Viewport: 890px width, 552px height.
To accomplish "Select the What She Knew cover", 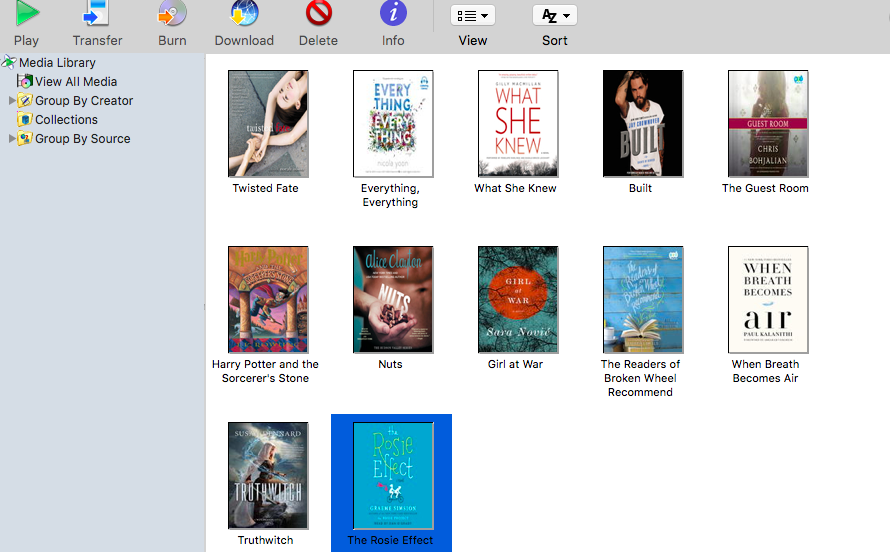I will [x=518, y=124].
